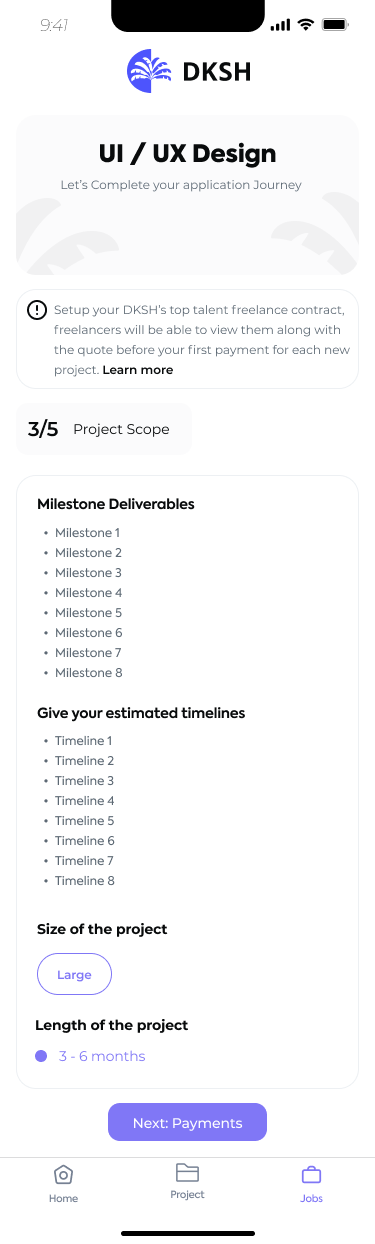Tap the DKSH brand name text

(216, 71)
